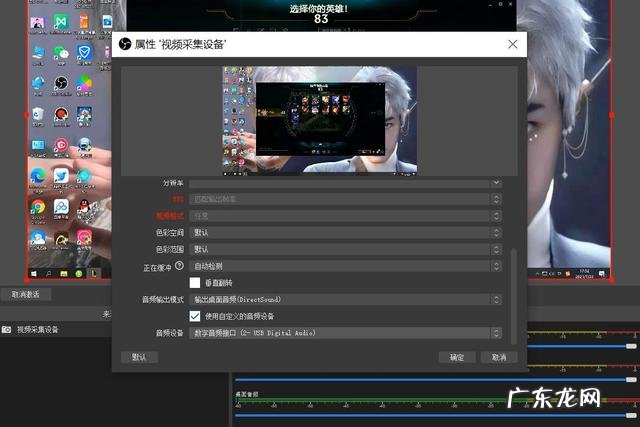Click the 桌面音频 volume slider knob
Screen dimensions: 640x427
pos(631,416)
